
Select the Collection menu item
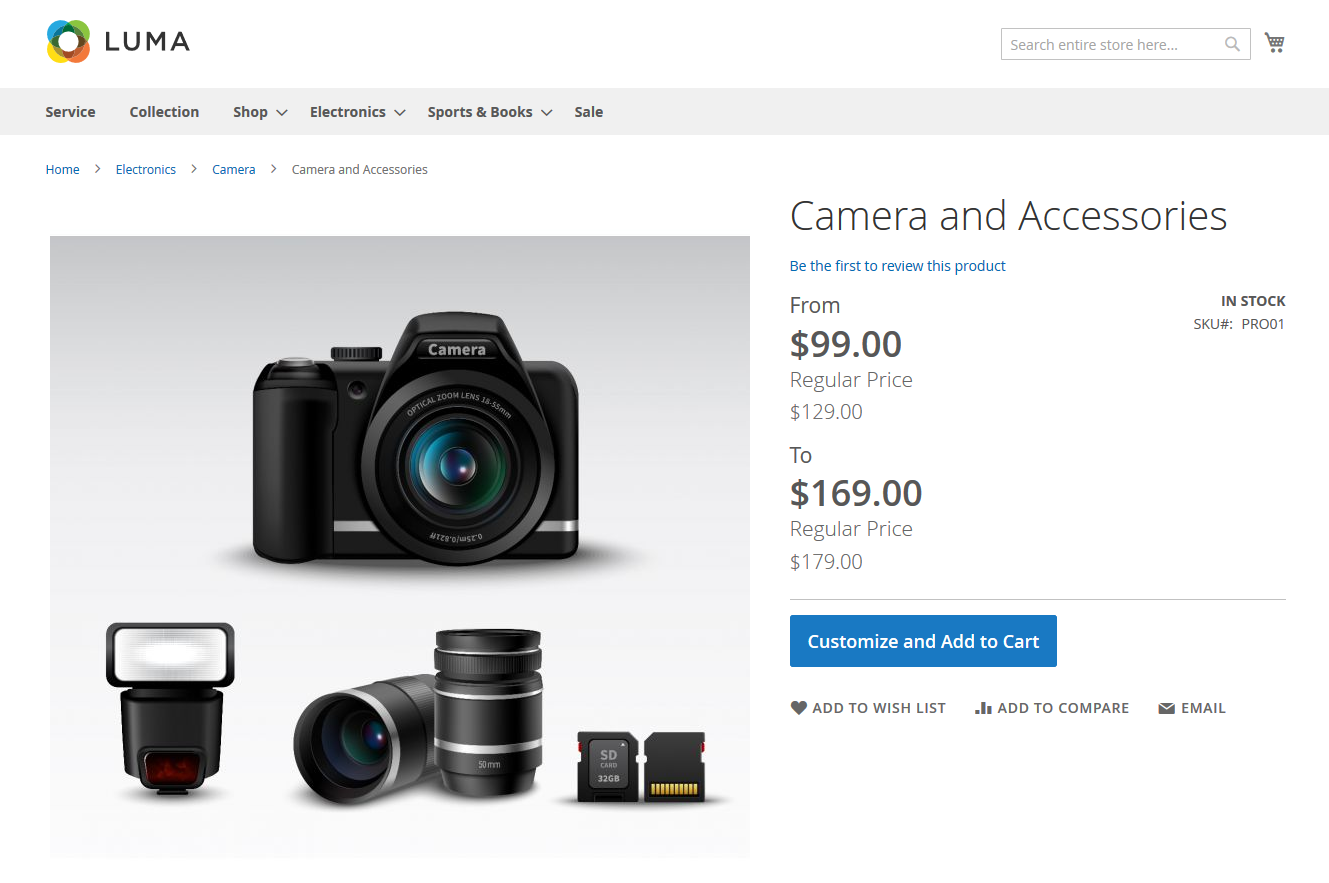point(164,112)
